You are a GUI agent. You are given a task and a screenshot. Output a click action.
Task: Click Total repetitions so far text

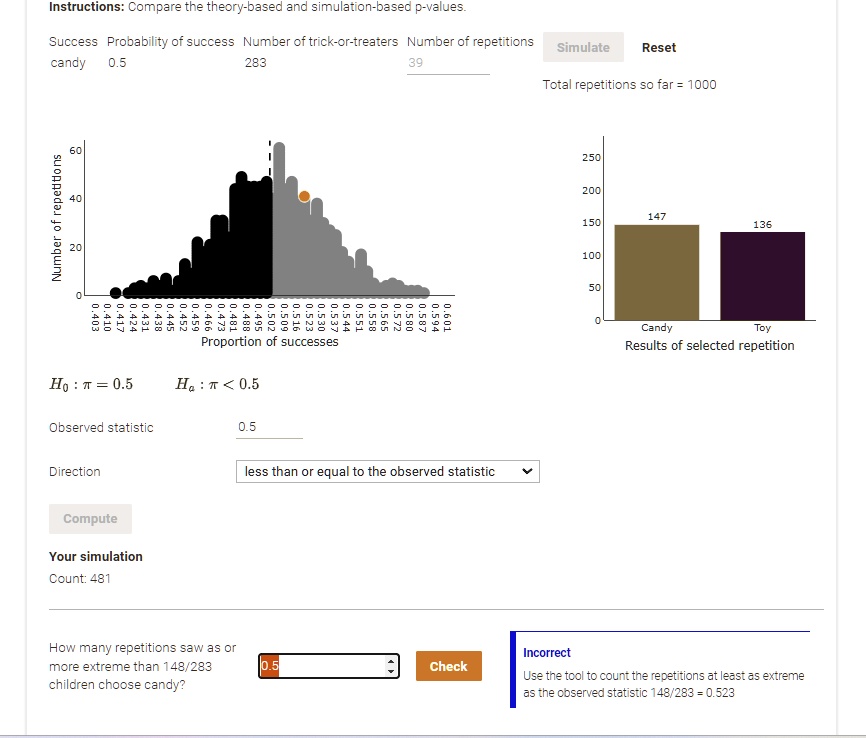(629, 84)
